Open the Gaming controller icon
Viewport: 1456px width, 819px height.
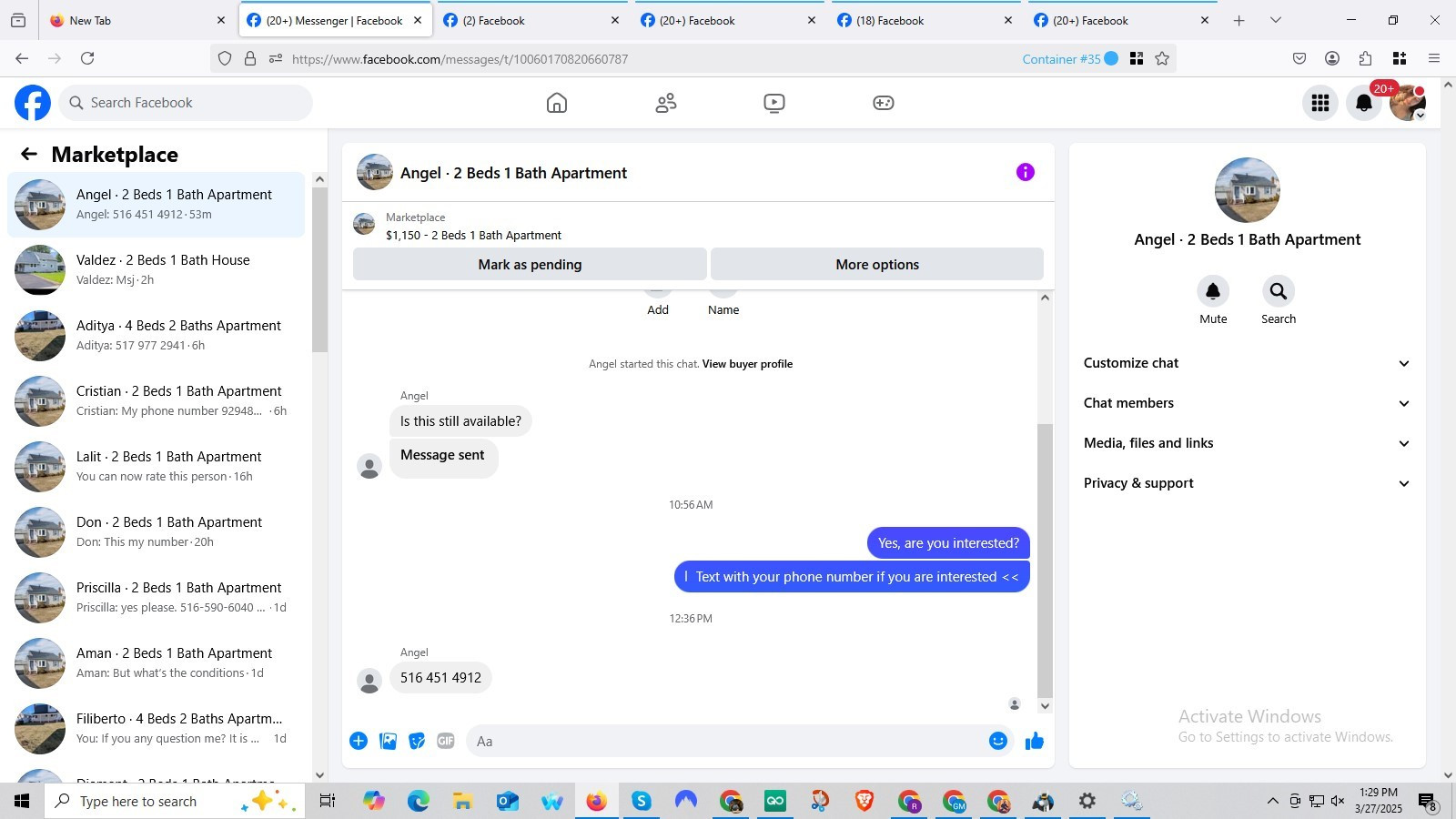click(884, 103)
